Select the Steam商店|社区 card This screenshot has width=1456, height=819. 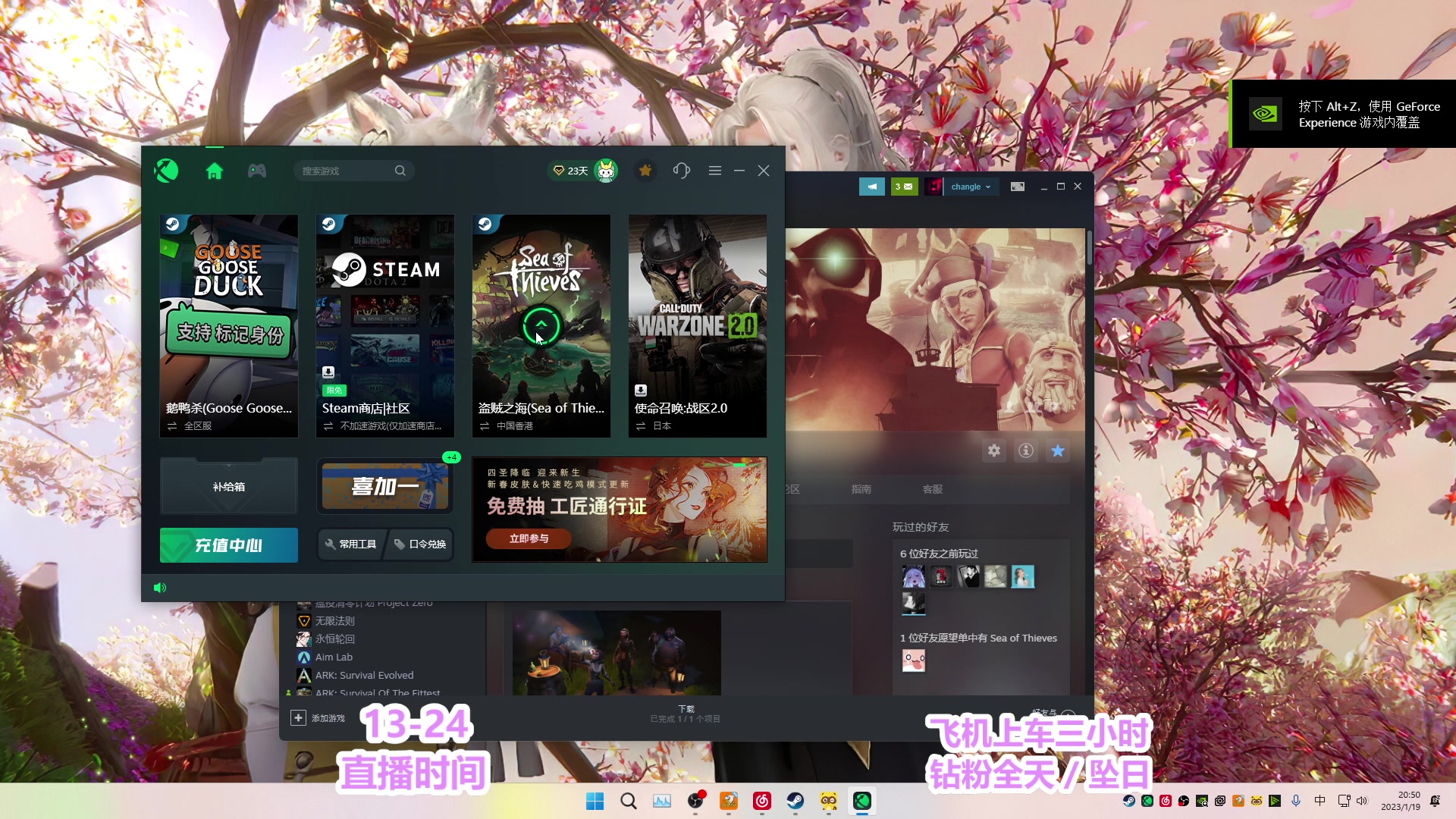click(x=385, y=325)
